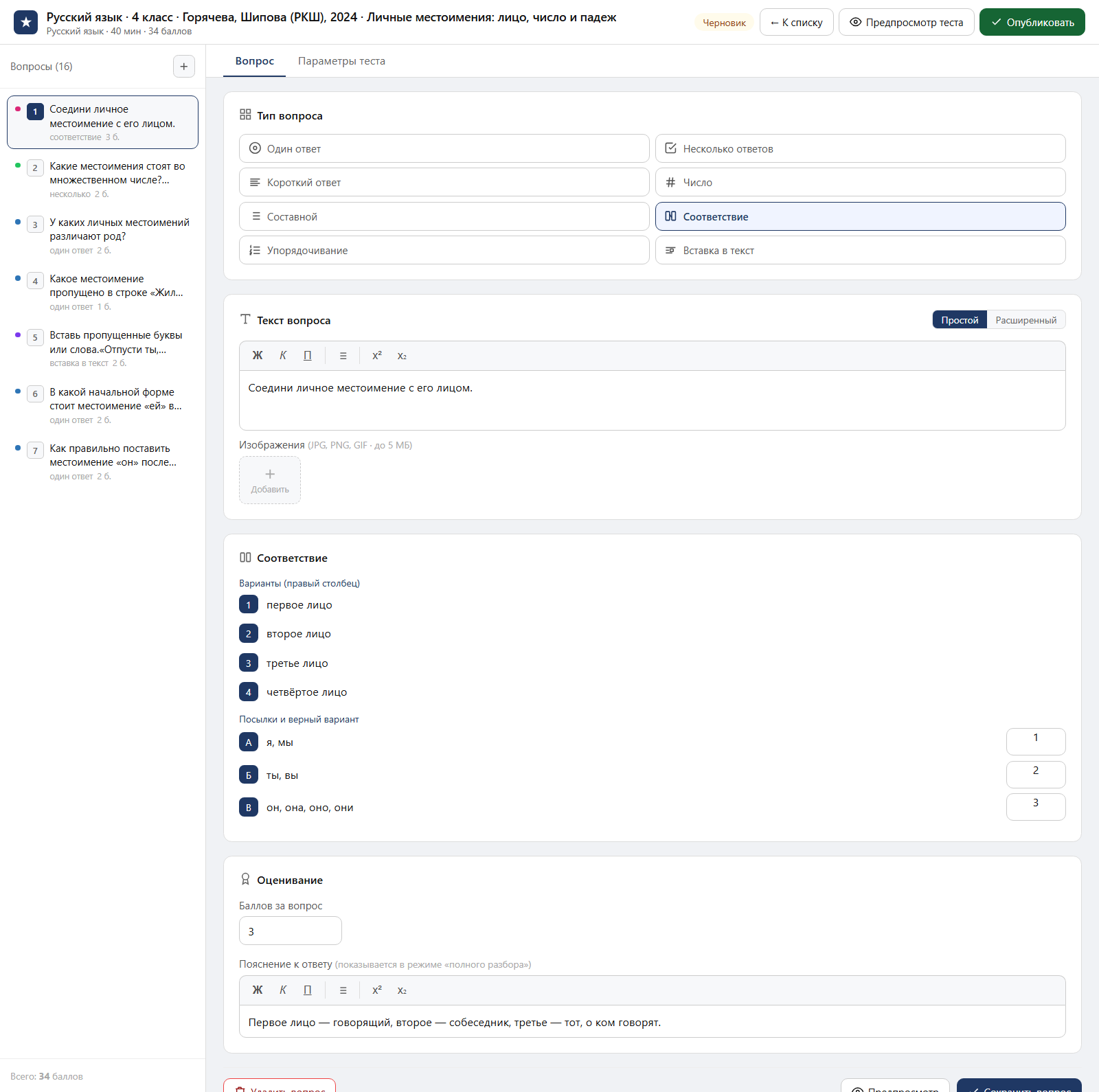The image size is (1099, 1092).
Task: Open Предпросмотр теста
Action: pyautogui.click(x=907, y=22)
